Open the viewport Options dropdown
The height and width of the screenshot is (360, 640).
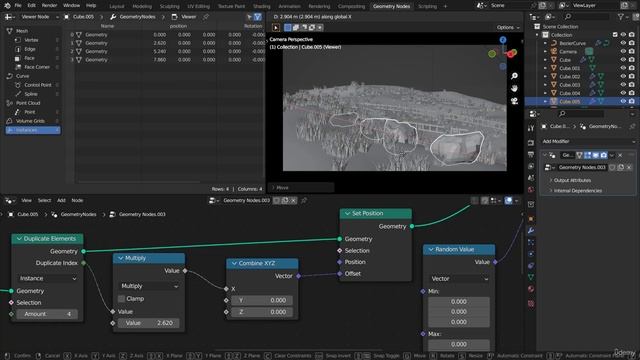(508, 27)
